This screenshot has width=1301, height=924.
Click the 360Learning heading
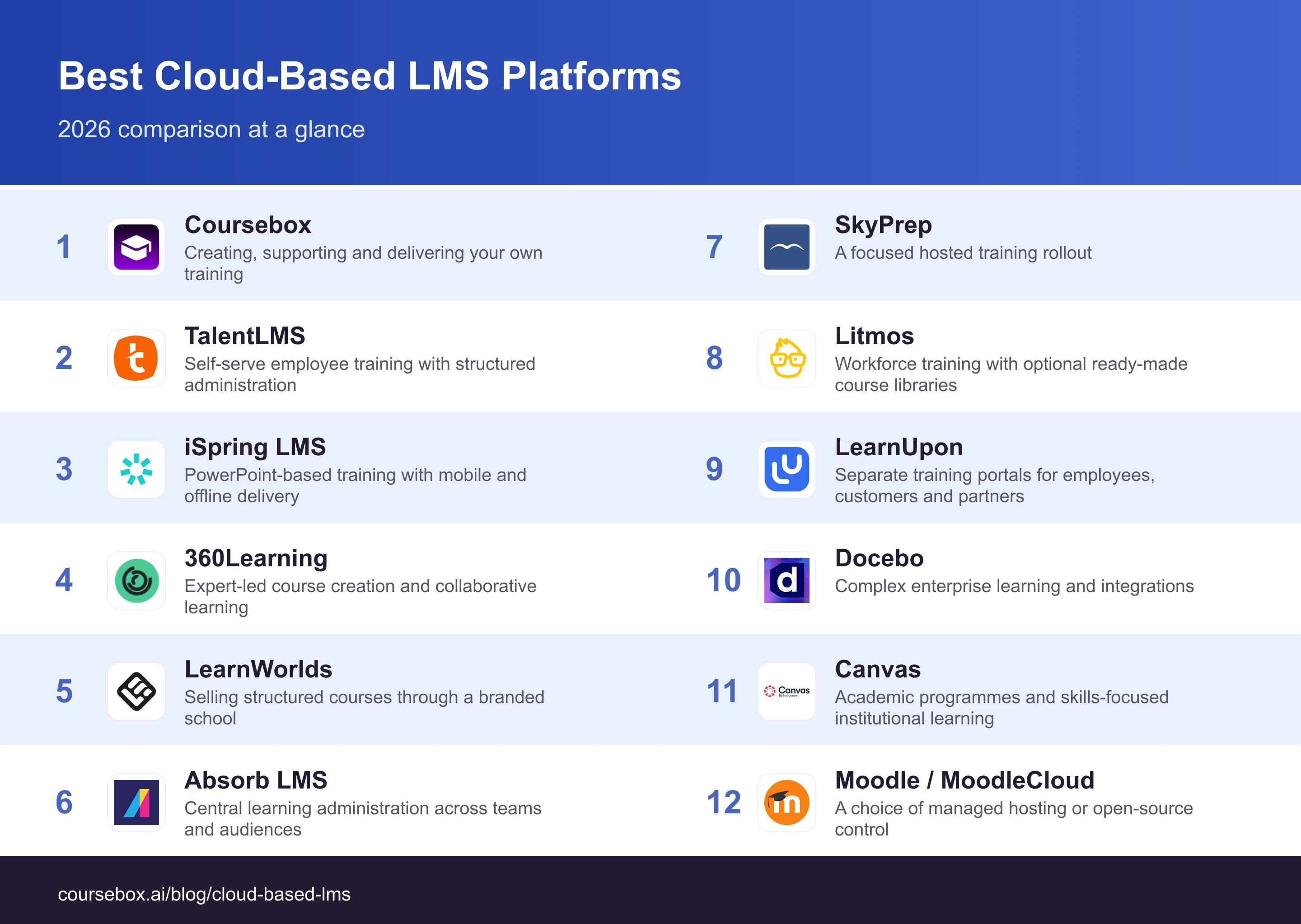pos(256,558)
